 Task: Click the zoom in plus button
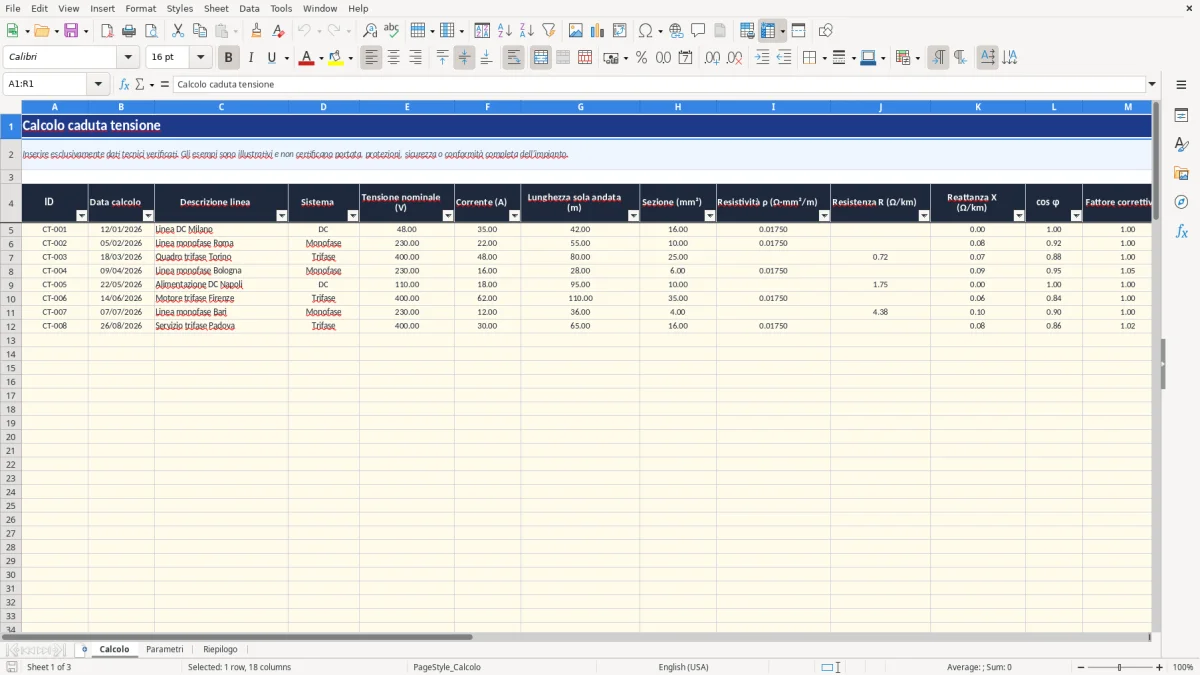pyautogui.click(x=1160, y=667)
